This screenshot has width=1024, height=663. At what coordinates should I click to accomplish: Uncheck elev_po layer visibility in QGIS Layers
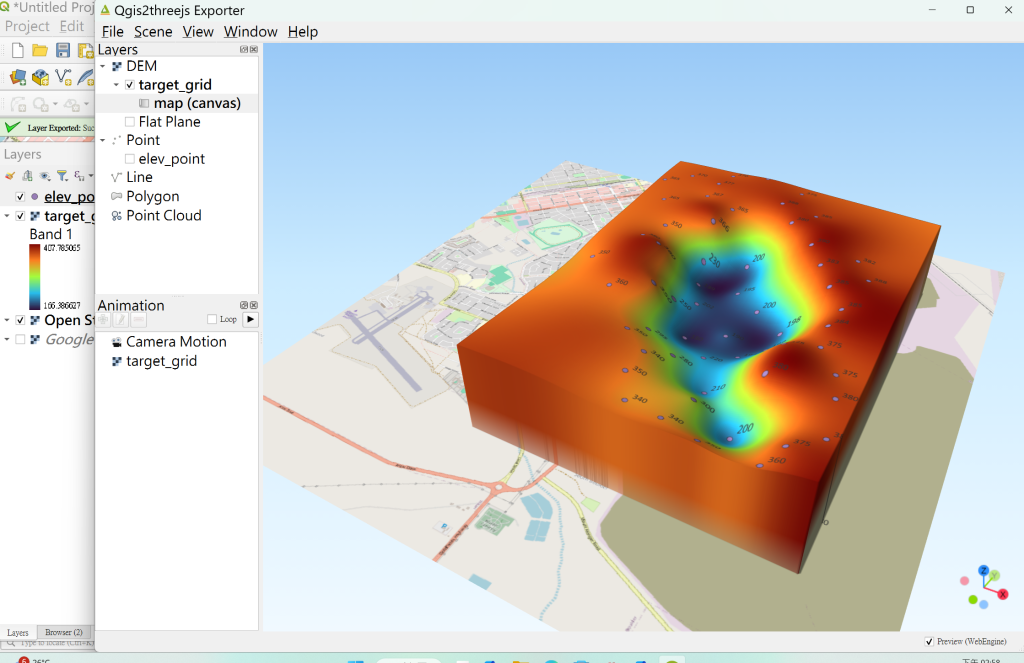pyautogui.click(x=20, y=197)
